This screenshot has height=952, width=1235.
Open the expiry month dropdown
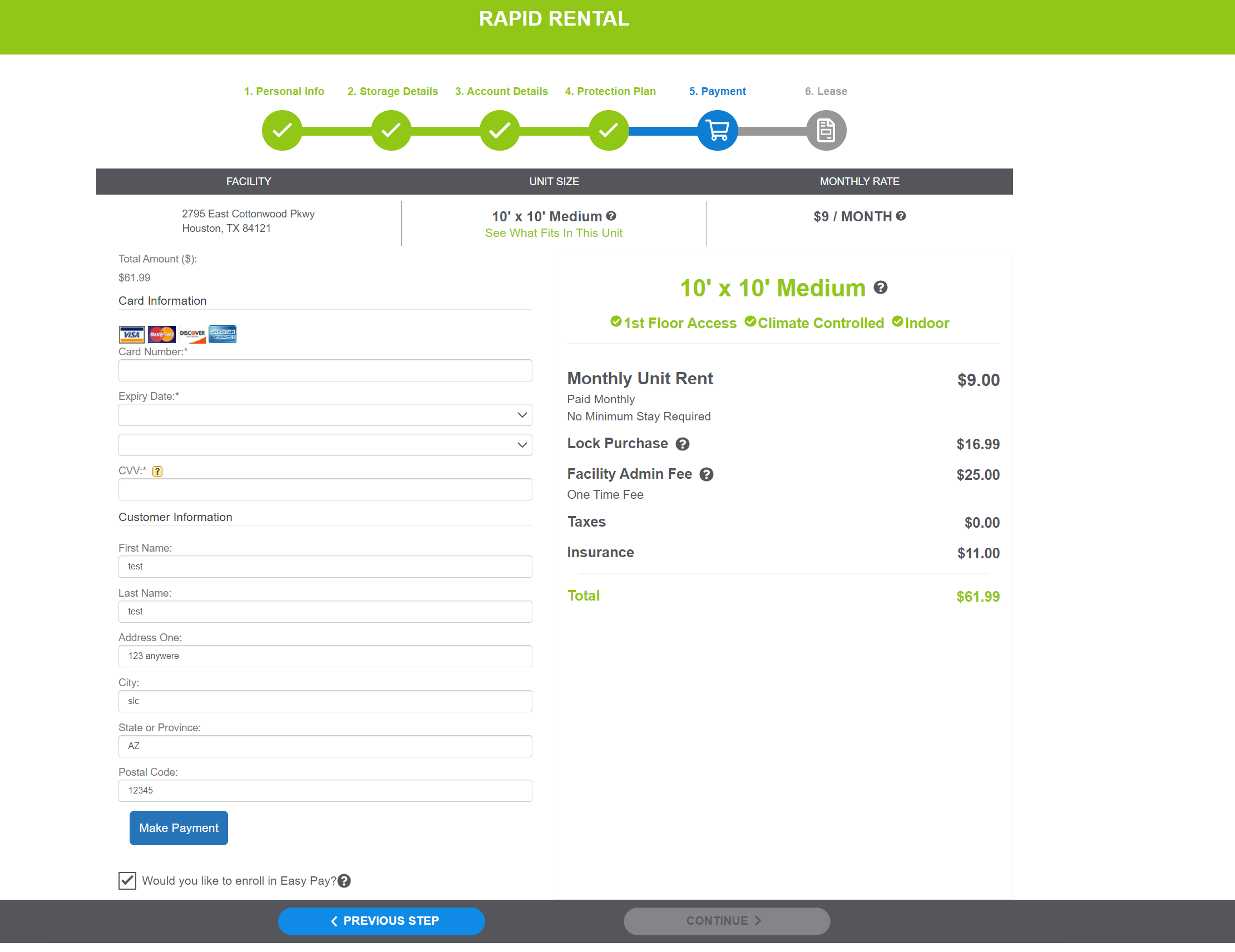(325, 415)
